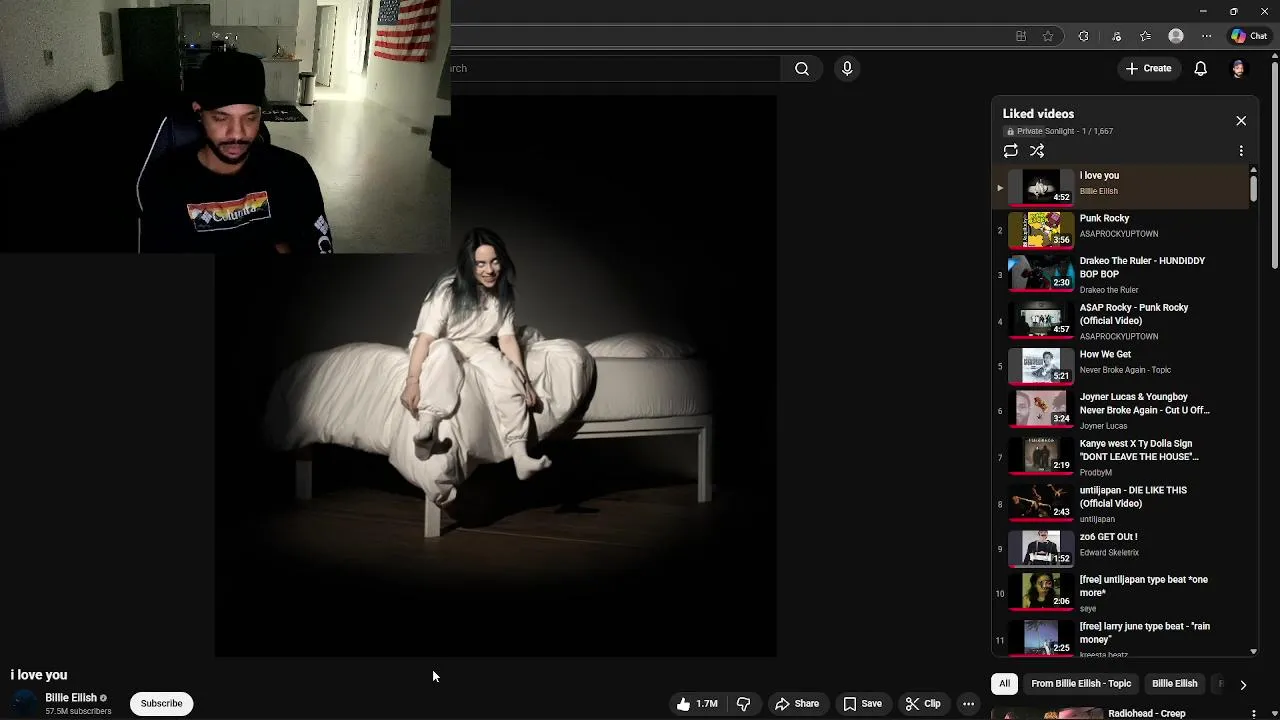The image size is (1280, 720).
Task: Open more actions ellipsis under video
Action: 968,704
